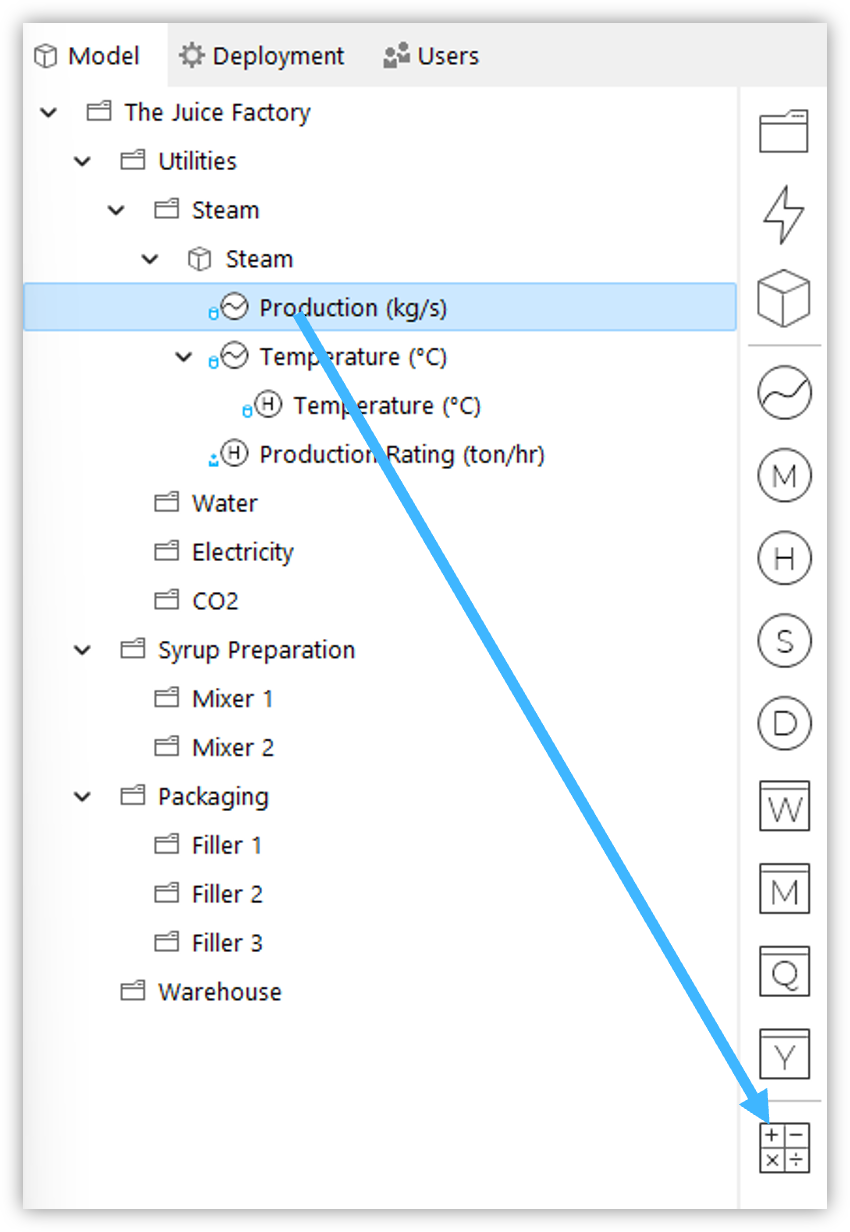Image resolution: width=850 pixels, height=1232 pixels.
Task: Collapse the Temperature (°C) tag node
Action: point(184,357)
